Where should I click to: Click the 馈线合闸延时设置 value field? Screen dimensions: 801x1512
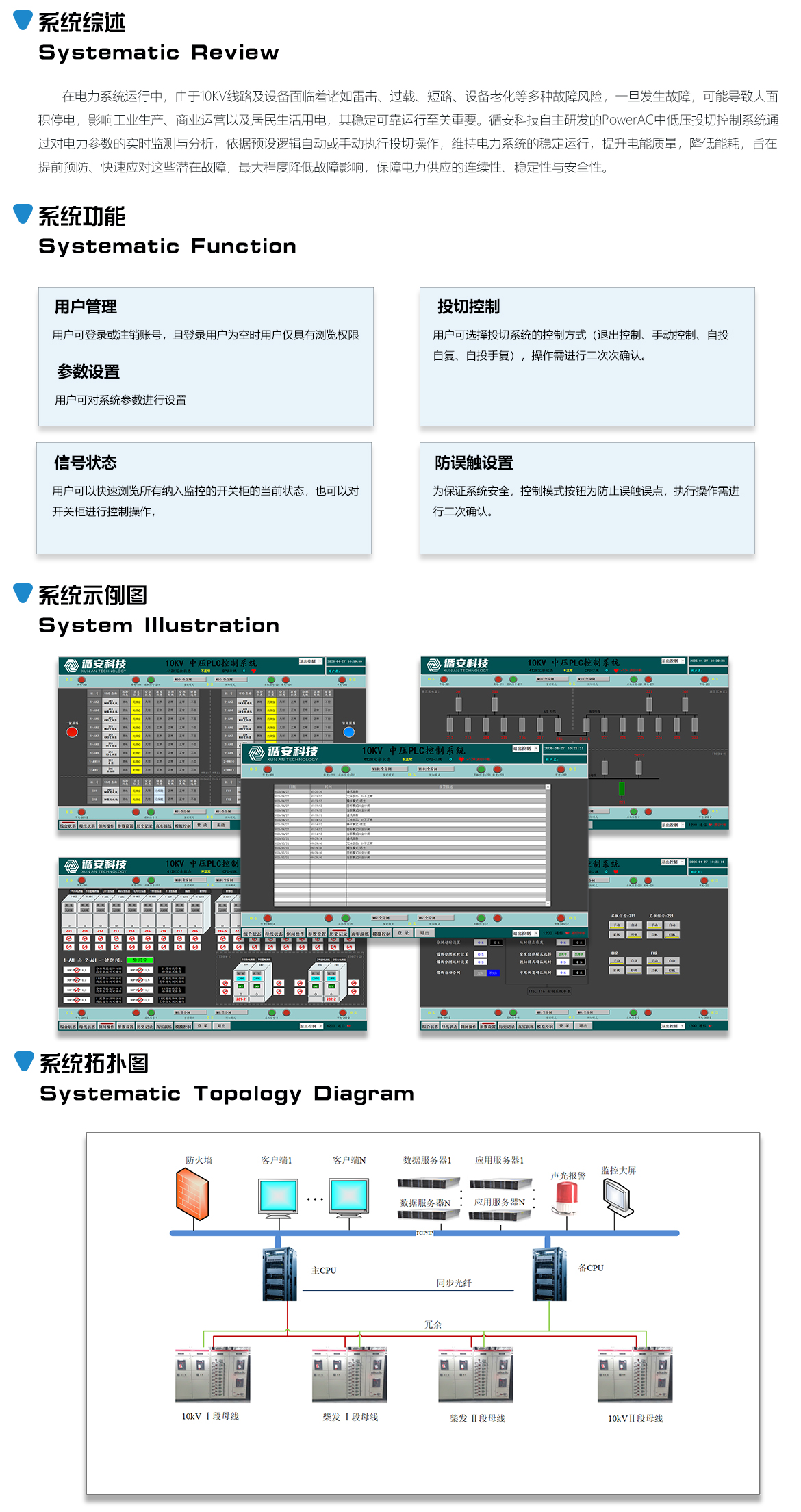click(x=481, y=954)
